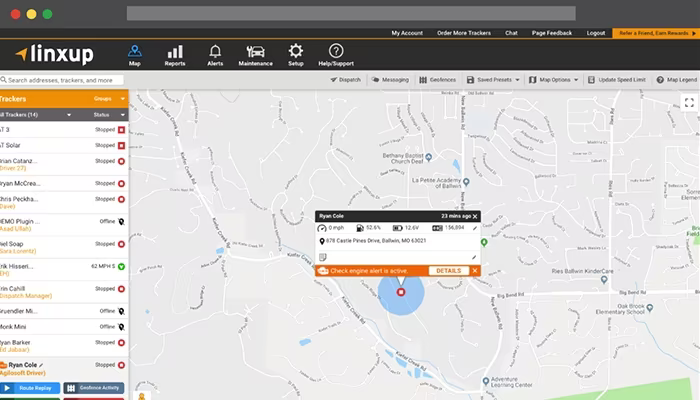This screenshot has height=400, width=700.
Task: Click Ries Ballwin KinderCare map pin
Action: click(604, 279)
